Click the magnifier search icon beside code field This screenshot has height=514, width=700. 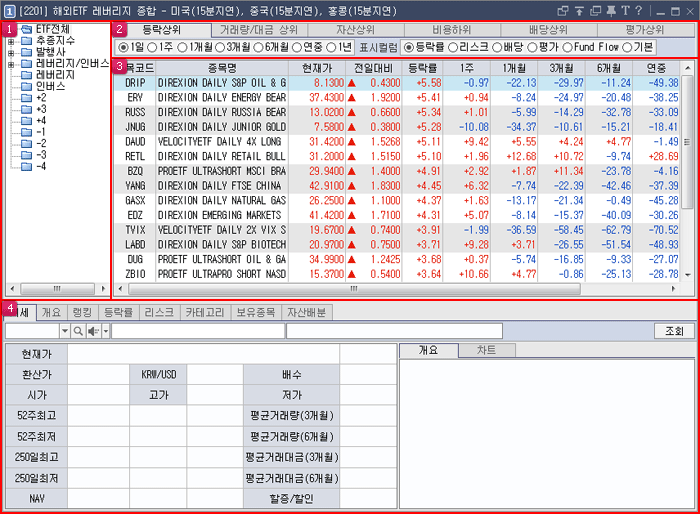78,331
